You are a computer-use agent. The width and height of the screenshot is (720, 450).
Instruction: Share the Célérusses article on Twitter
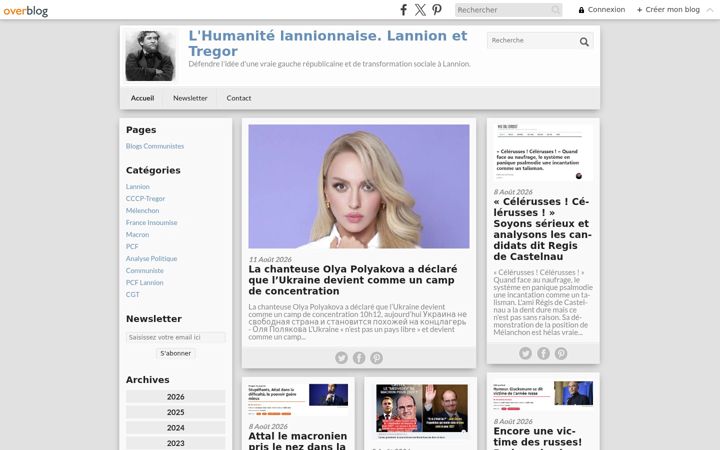coord(525,353)
